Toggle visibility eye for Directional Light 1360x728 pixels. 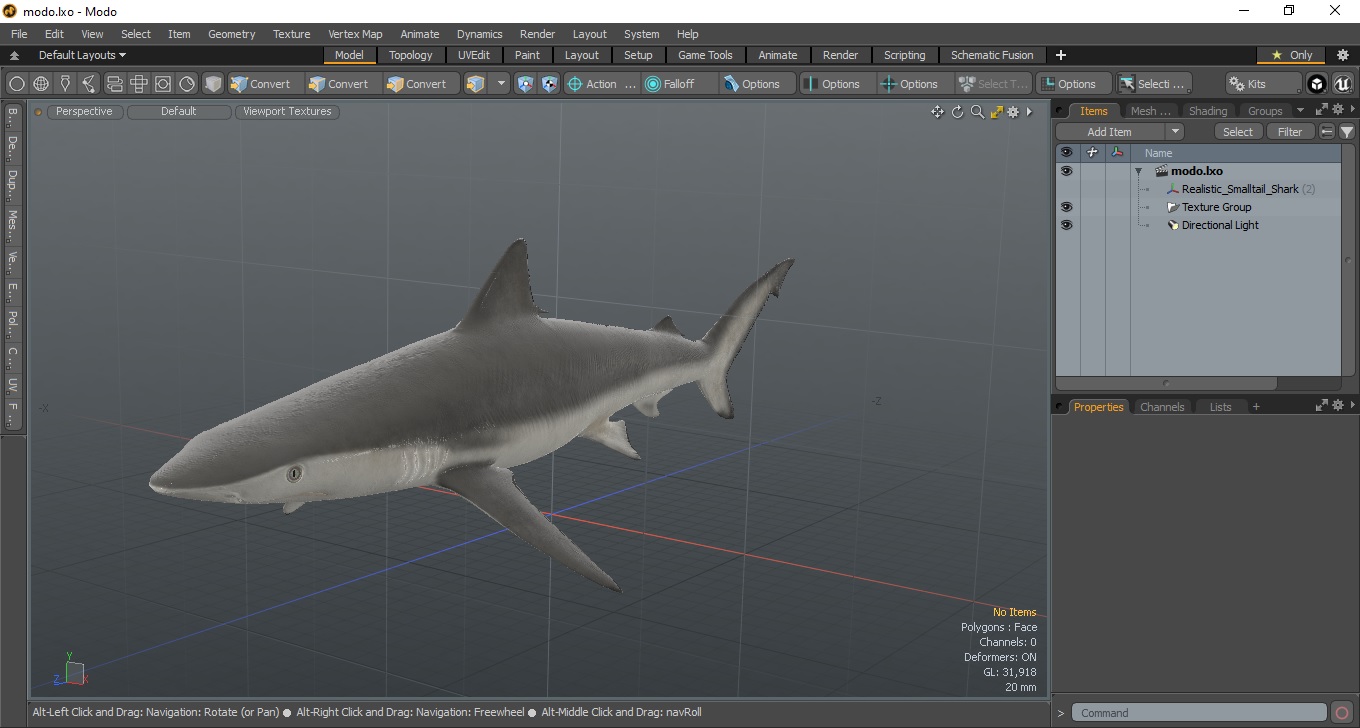[x=1066, y=225]
